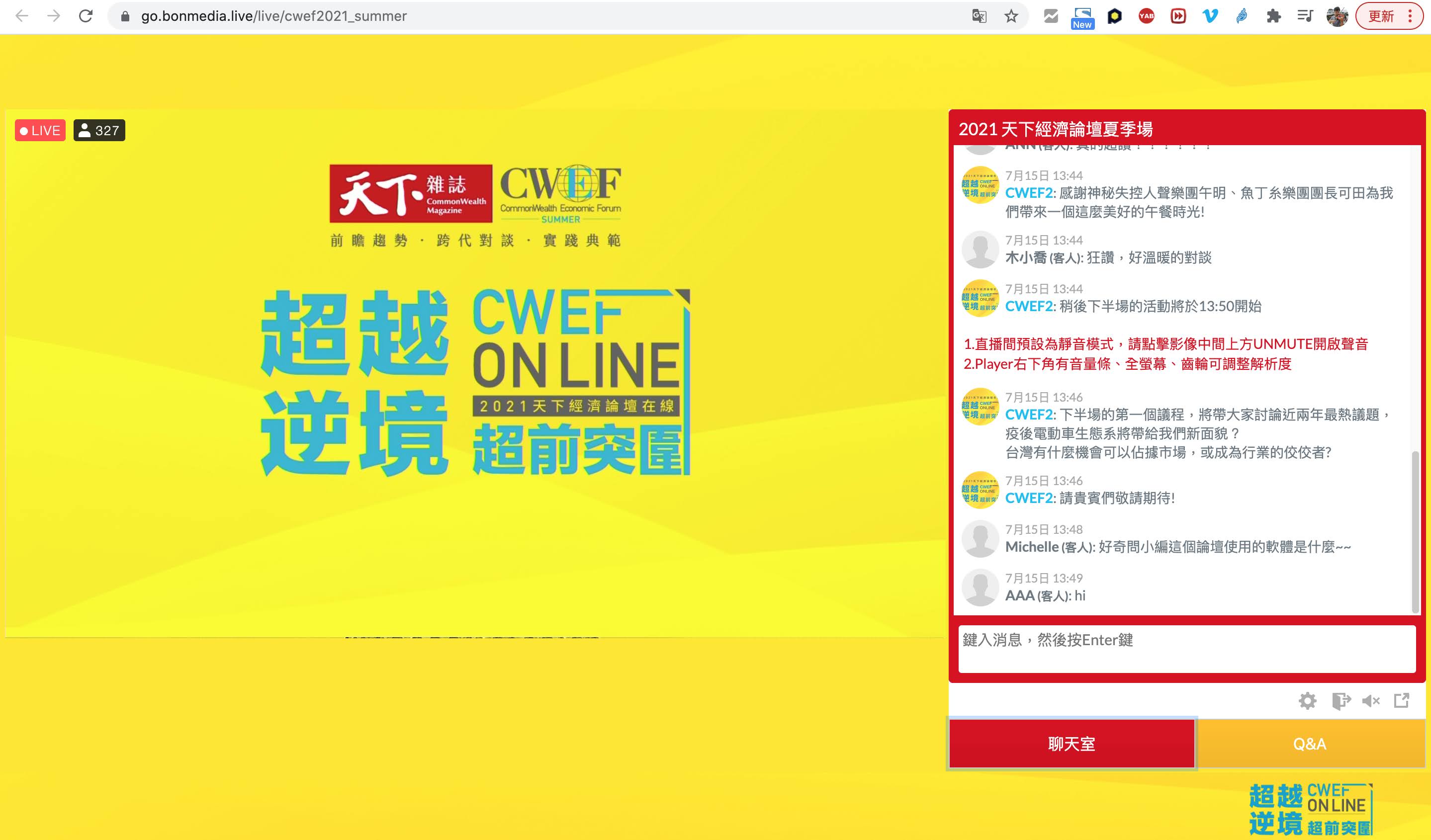Click timestamp 7月15日 13:48
This screenshot has height=840, width=1431.
[1044, 529]
